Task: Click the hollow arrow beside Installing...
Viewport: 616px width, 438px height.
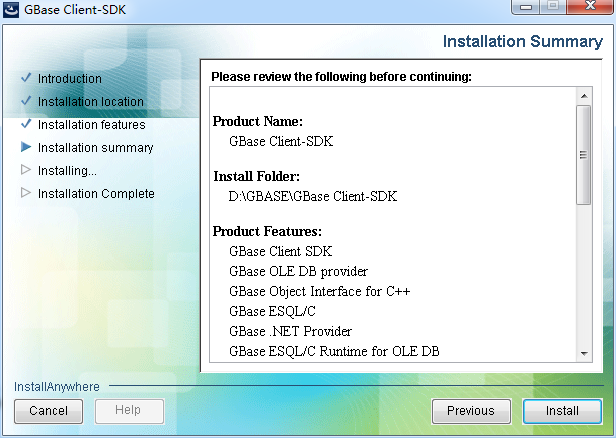Action: (x=26, y=170)
